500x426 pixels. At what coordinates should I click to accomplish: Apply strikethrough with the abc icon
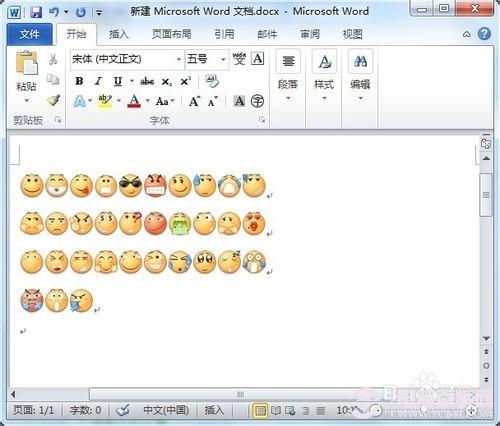pyautogui.click(x=147, y=81)
